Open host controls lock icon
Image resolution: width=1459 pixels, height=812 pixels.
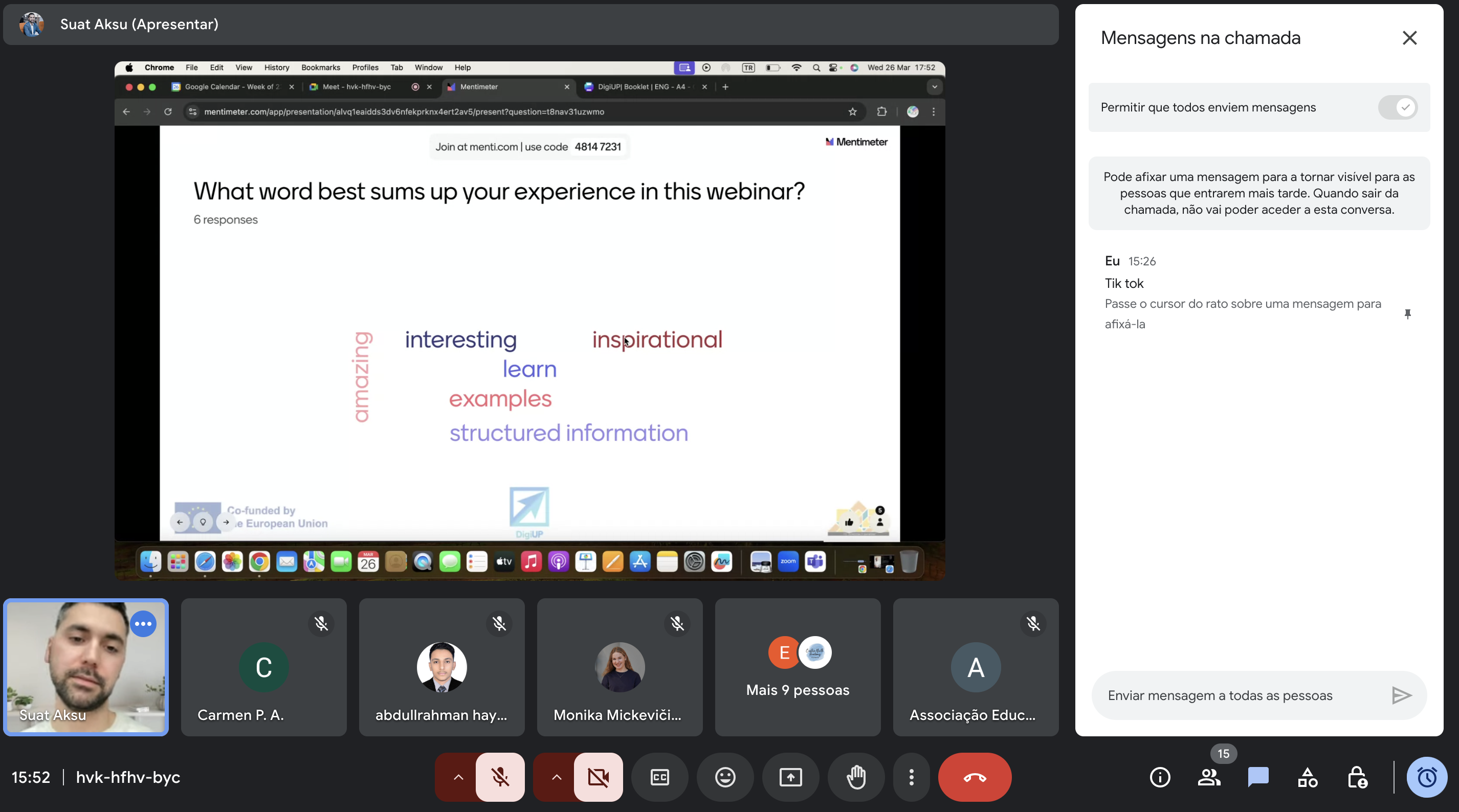tap(1357, 777)
